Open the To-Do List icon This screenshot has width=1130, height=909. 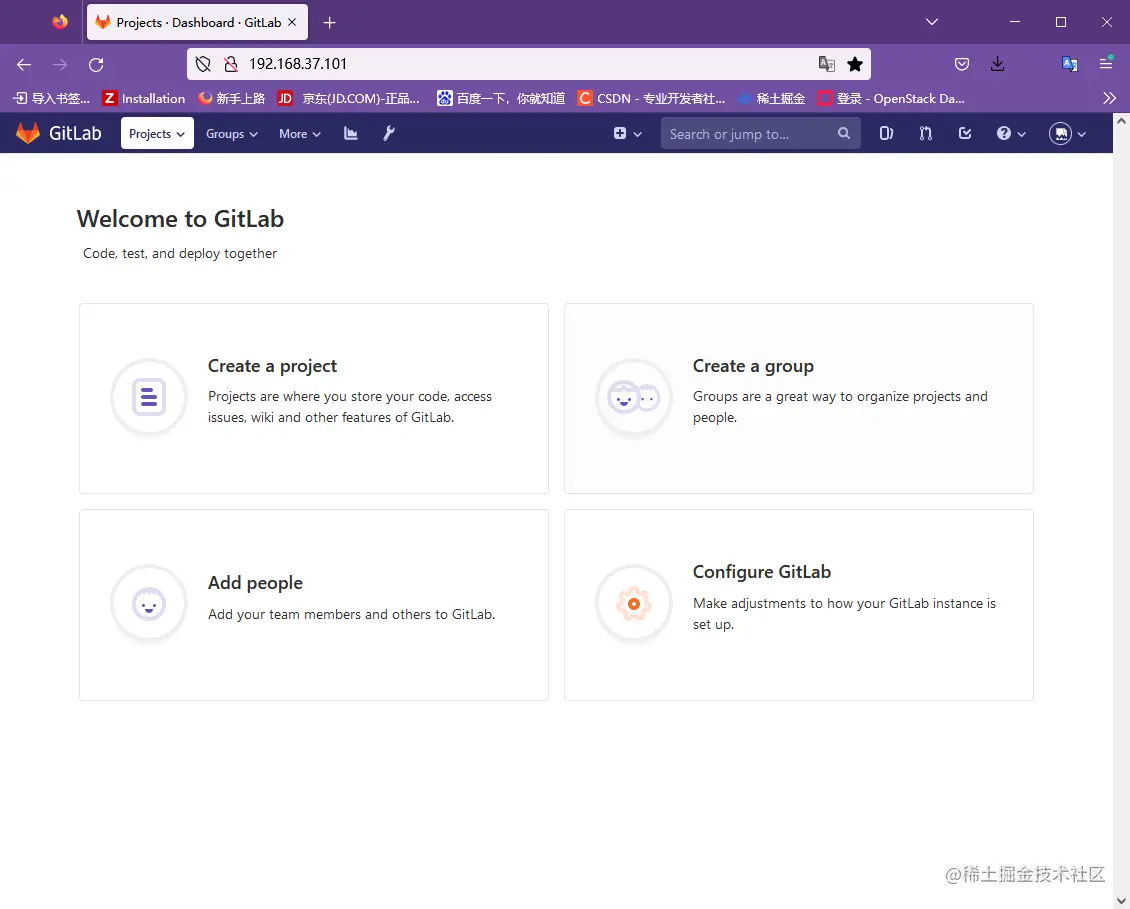[x=965, y=133]
